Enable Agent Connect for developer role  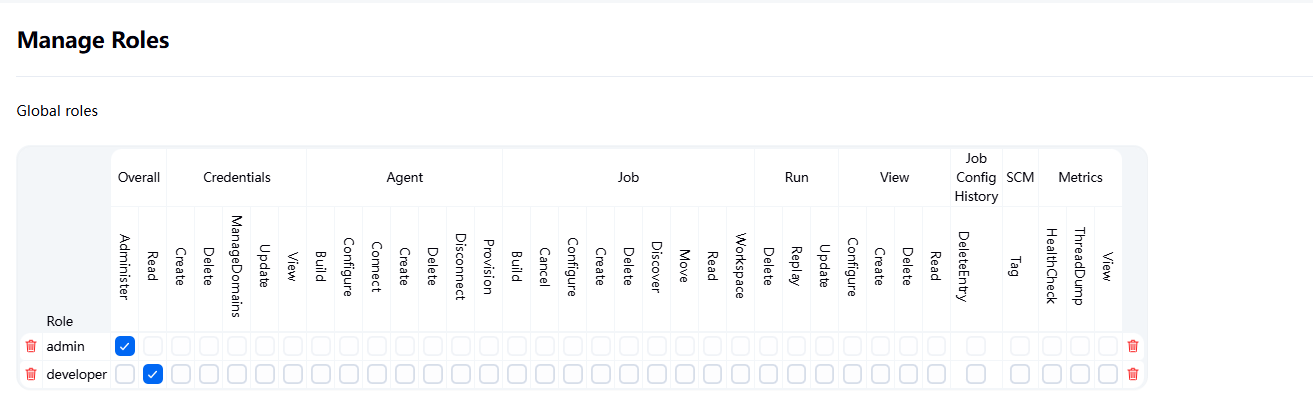tap(377, 374)
